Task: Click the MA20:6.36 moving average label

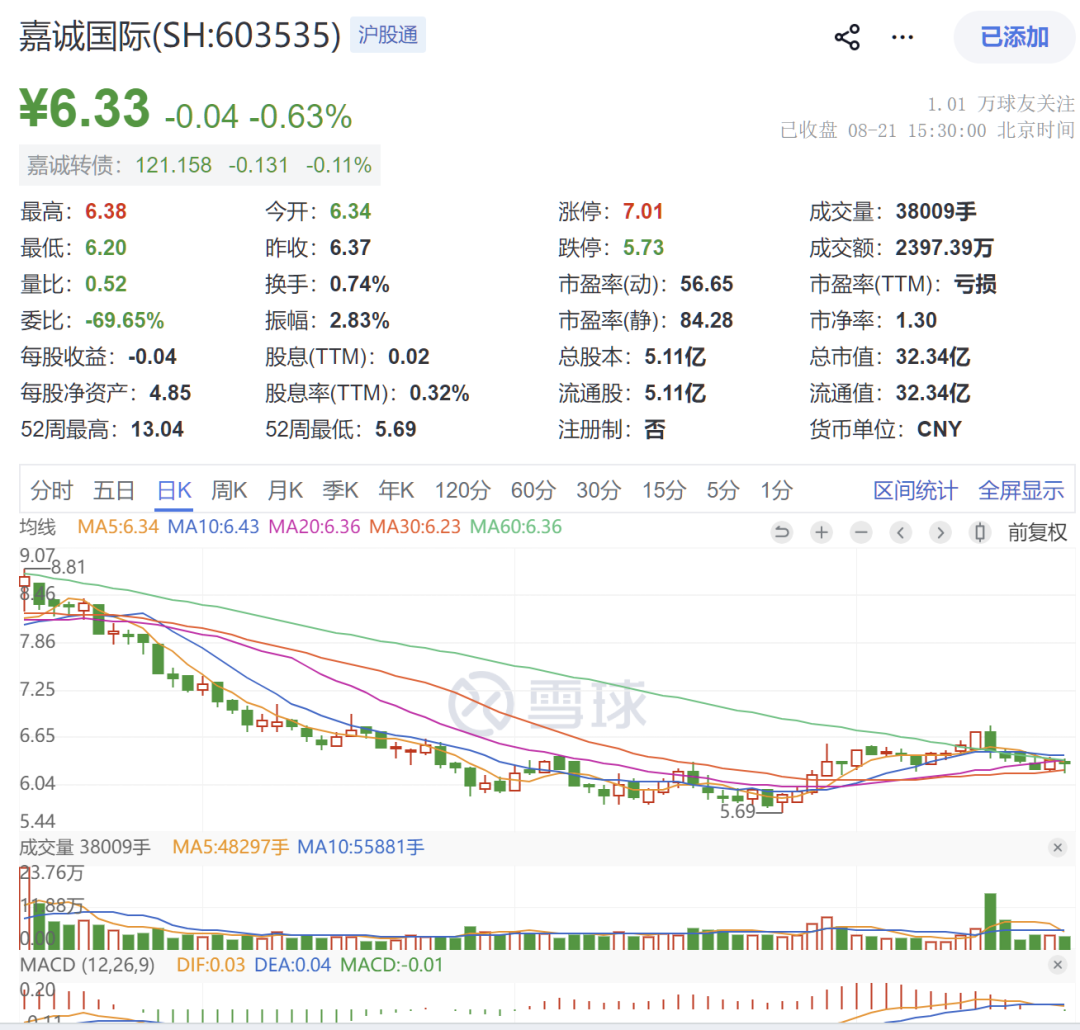Action: pos(314,527)
